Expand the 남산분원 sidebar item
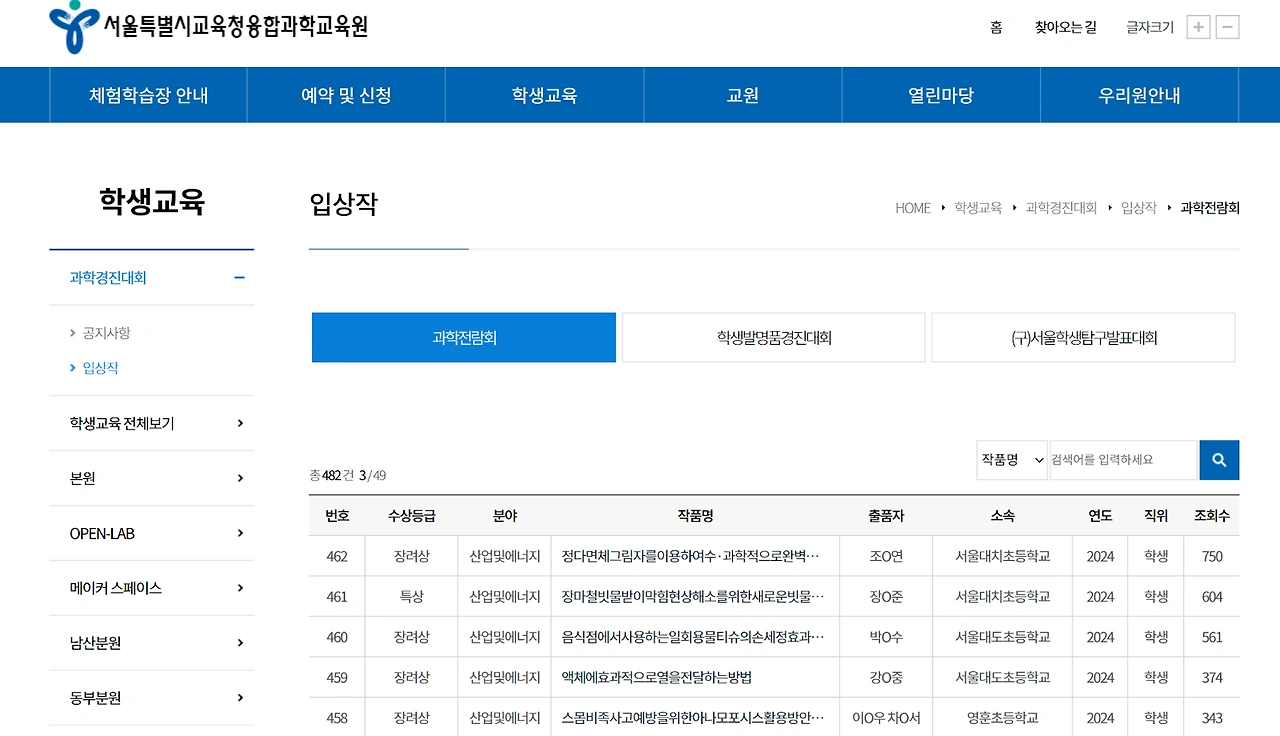Image resolution: width=1280 pixels, height=736 pixels. click(x=240, y=643)
